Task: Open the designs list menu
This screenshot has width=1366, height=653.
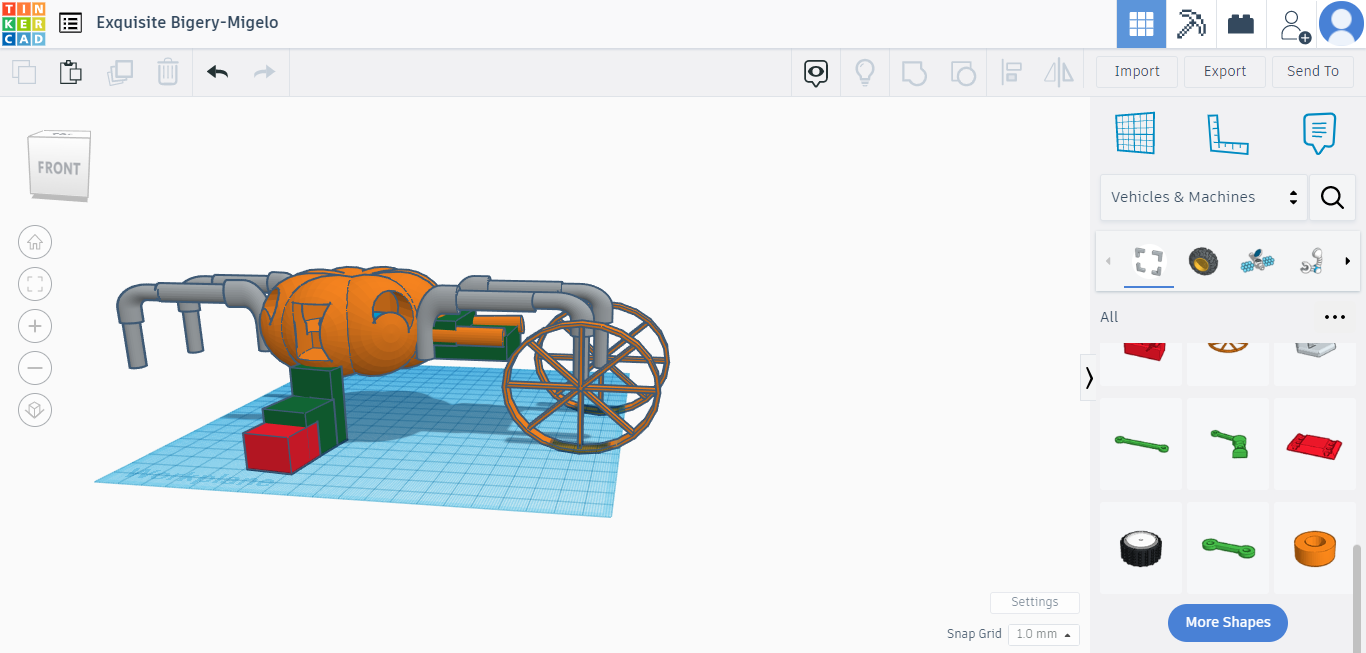Action: pos(69,22)
